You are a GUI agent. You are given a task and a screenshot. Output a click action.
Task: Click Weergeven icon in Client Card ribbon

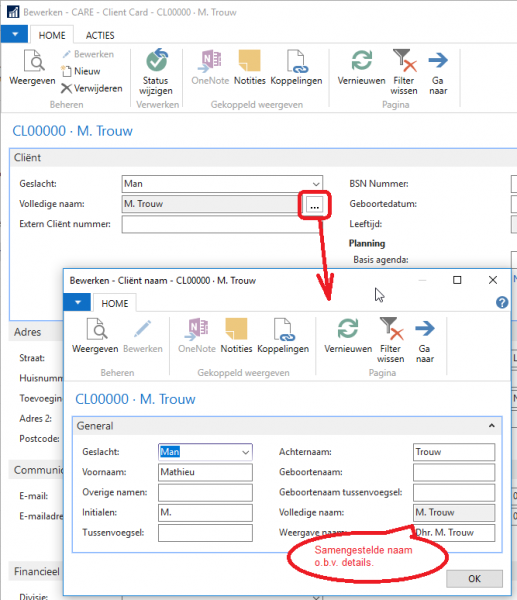(x=33, y=67)
